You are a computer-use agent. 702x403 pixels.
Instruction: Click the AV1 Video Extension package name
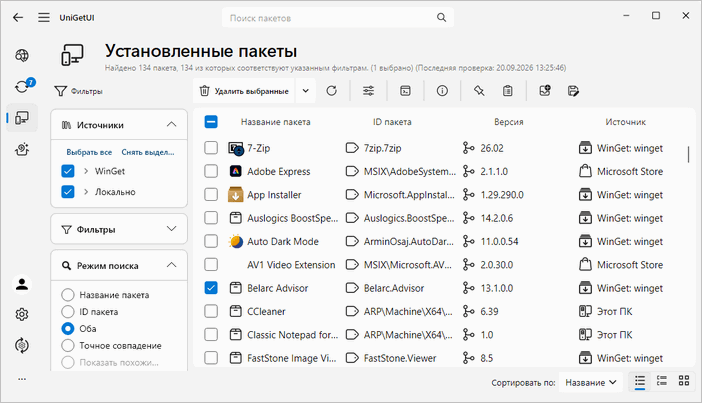point(291,265)
